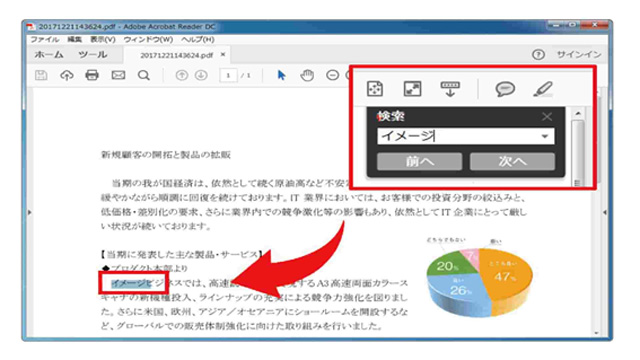
Task: Click the magnifier Find text icon
Action: click(144, 76)
